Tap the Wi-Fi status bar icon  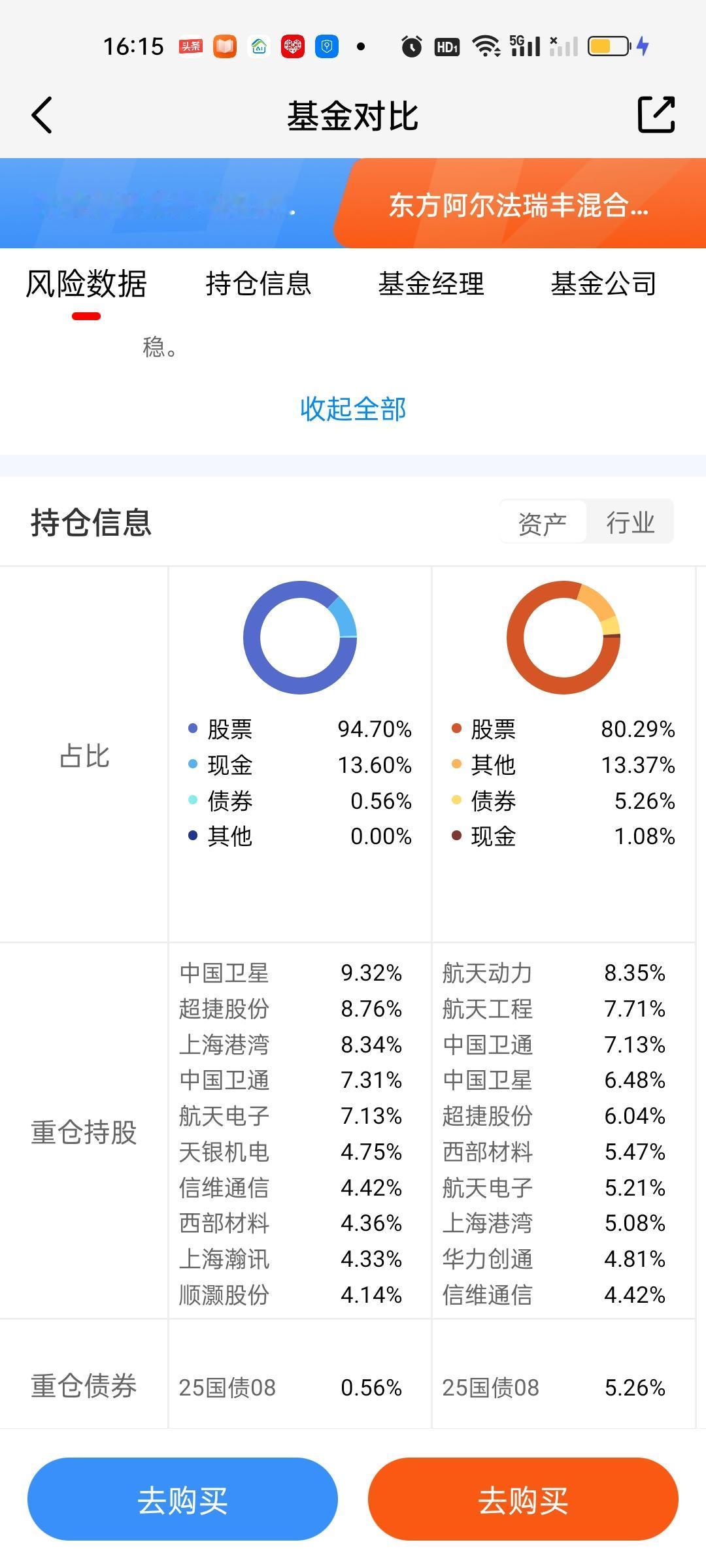pos(486,46)
